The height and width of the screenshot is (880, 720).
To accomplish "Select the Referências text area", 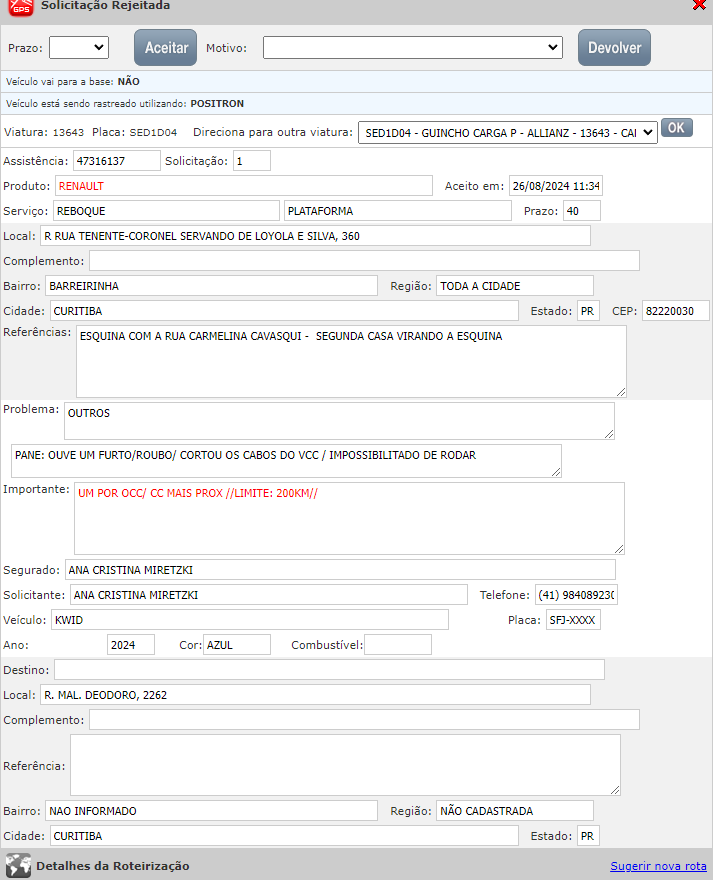I will [x=351, y=361].
